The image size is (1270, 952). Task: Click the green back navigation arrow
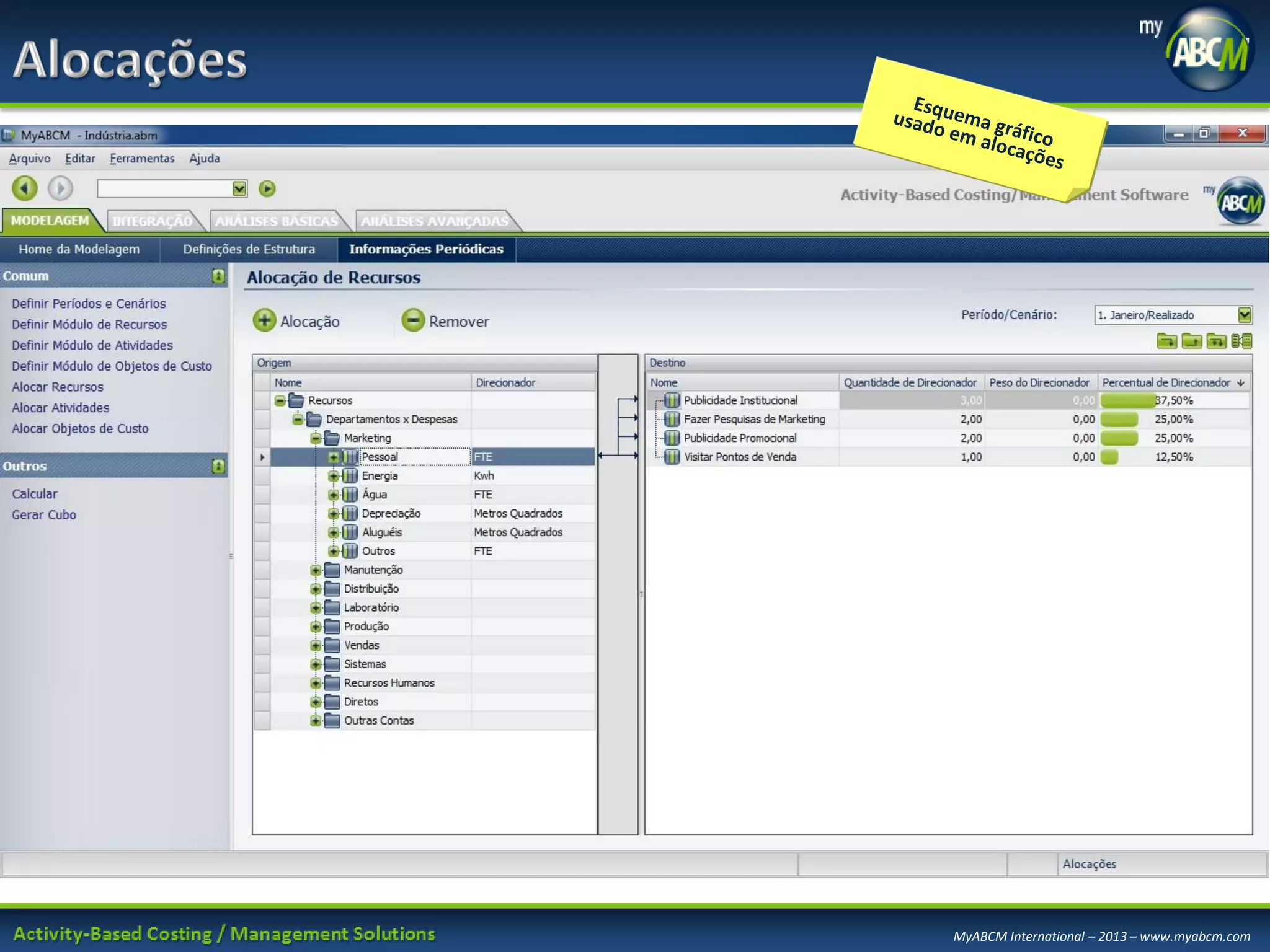coord(25,188)
